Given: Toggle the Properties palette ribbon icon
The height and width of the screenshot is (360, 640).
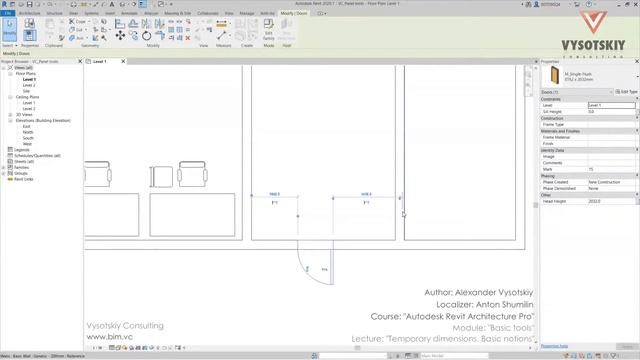Looking at the screenshot, I should coord(29,36).
